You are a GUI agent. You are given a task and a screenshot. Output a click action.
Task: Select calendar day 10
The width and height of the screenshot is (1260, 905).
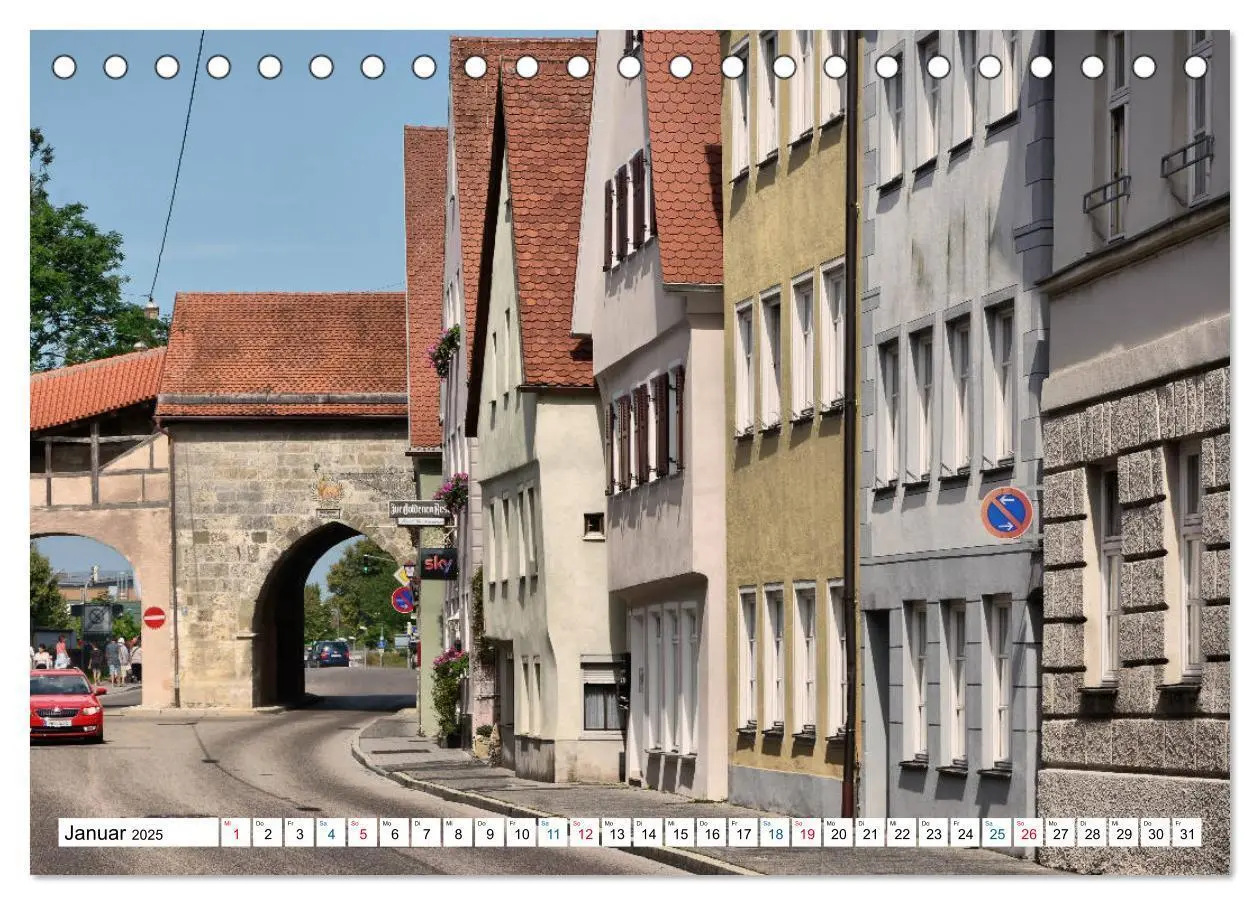coord(521,832)
